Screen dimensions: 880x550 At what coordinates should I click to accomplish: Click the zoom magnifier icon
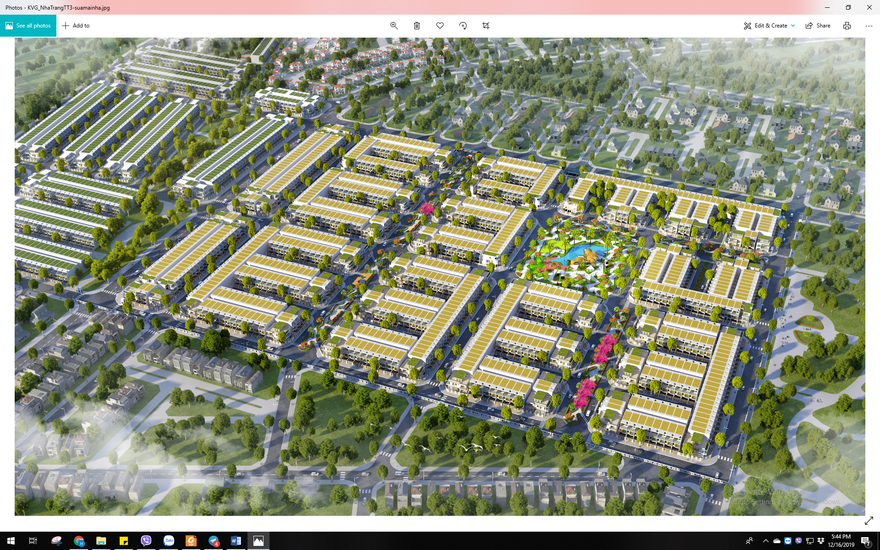click(x=394, y=25)
